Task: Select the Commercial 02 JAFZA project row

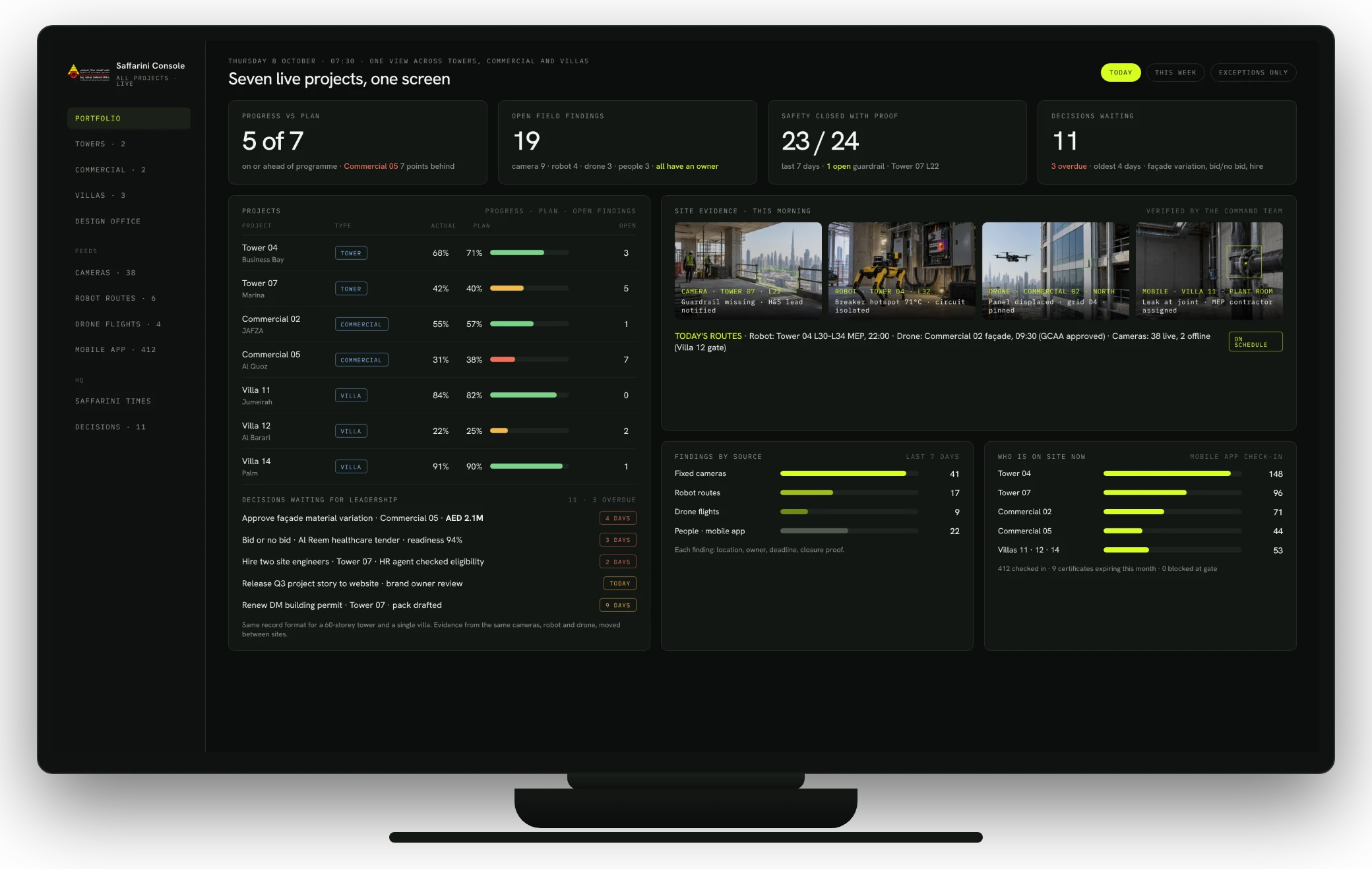Action: pos(439,324)
